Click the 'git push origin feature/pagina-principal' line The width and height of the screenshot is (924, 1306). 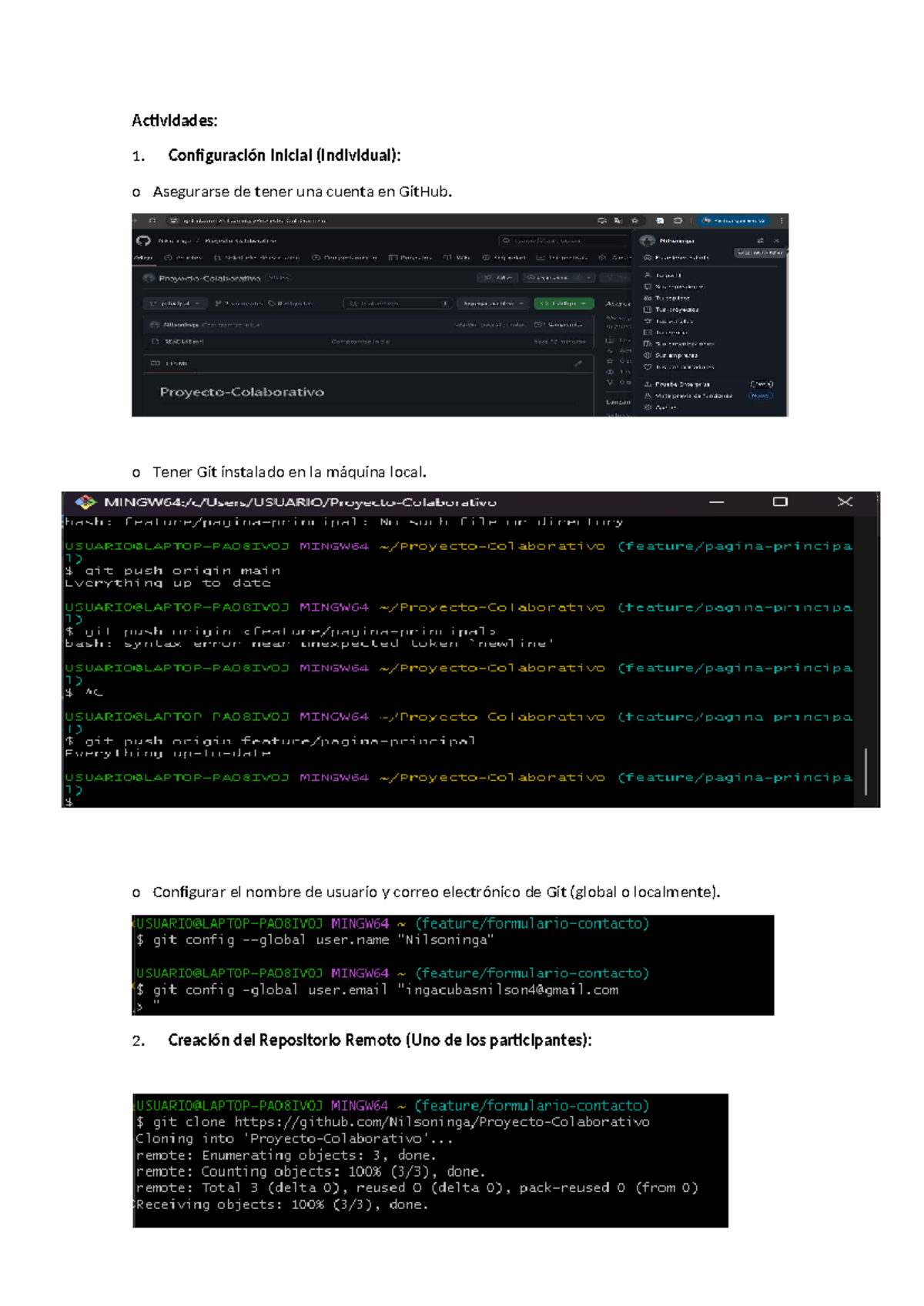pyautogui.click(x=269, y=741)
